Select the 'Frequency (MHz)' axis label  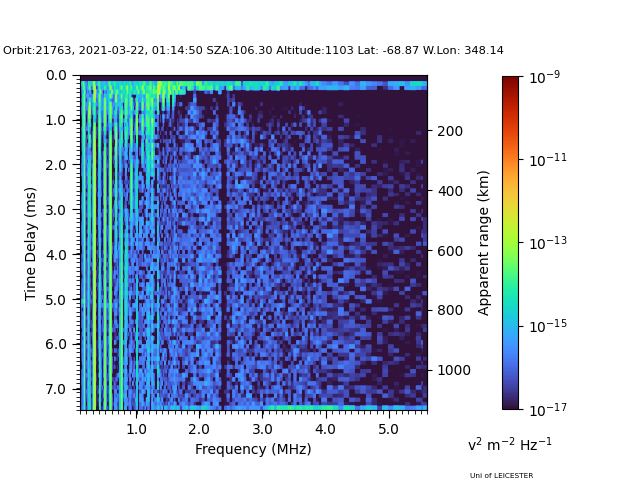[x=253, y=449]
